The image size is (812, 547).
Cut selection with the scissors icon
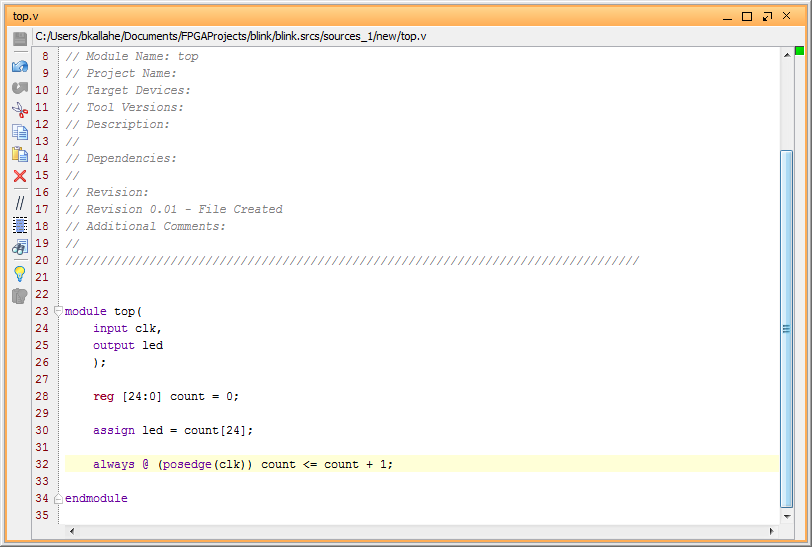[20, 110]
